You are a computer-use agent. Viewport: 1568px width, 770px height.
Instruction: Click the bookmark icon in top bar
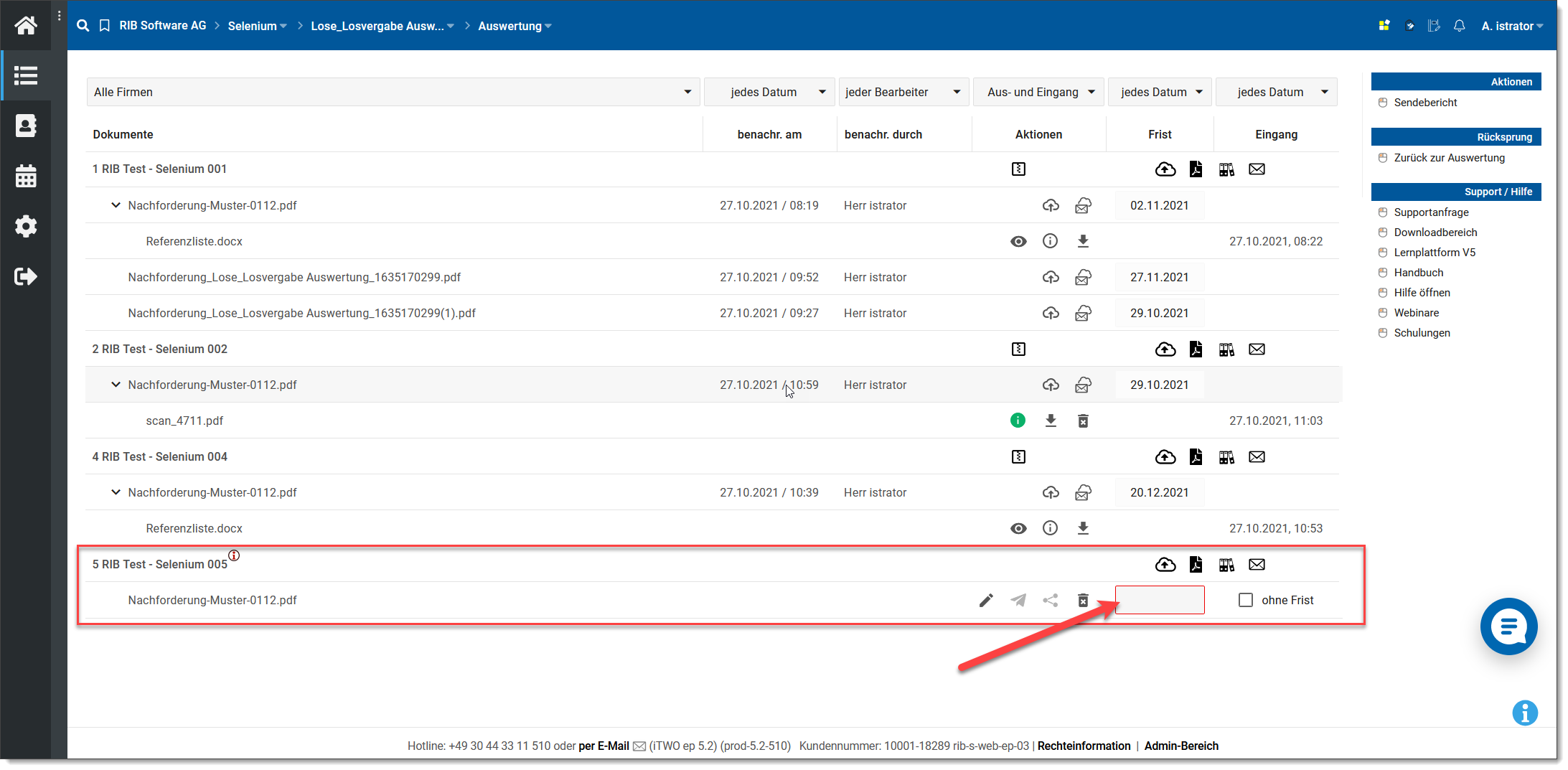click(105, 26)
